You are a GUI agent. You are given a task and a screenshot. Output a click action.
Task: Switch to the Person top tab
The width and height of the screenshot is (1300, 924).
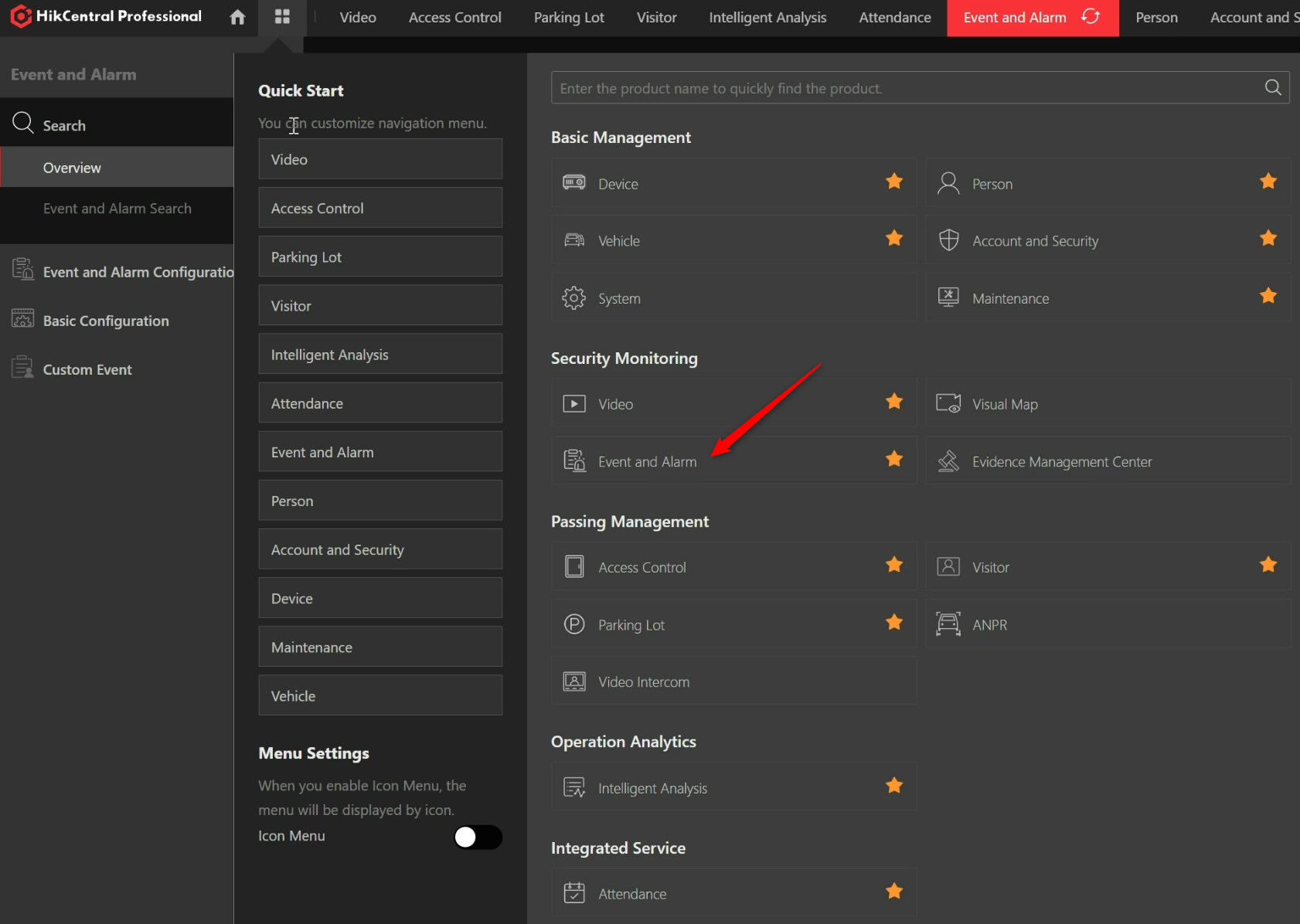[1156, 17]
